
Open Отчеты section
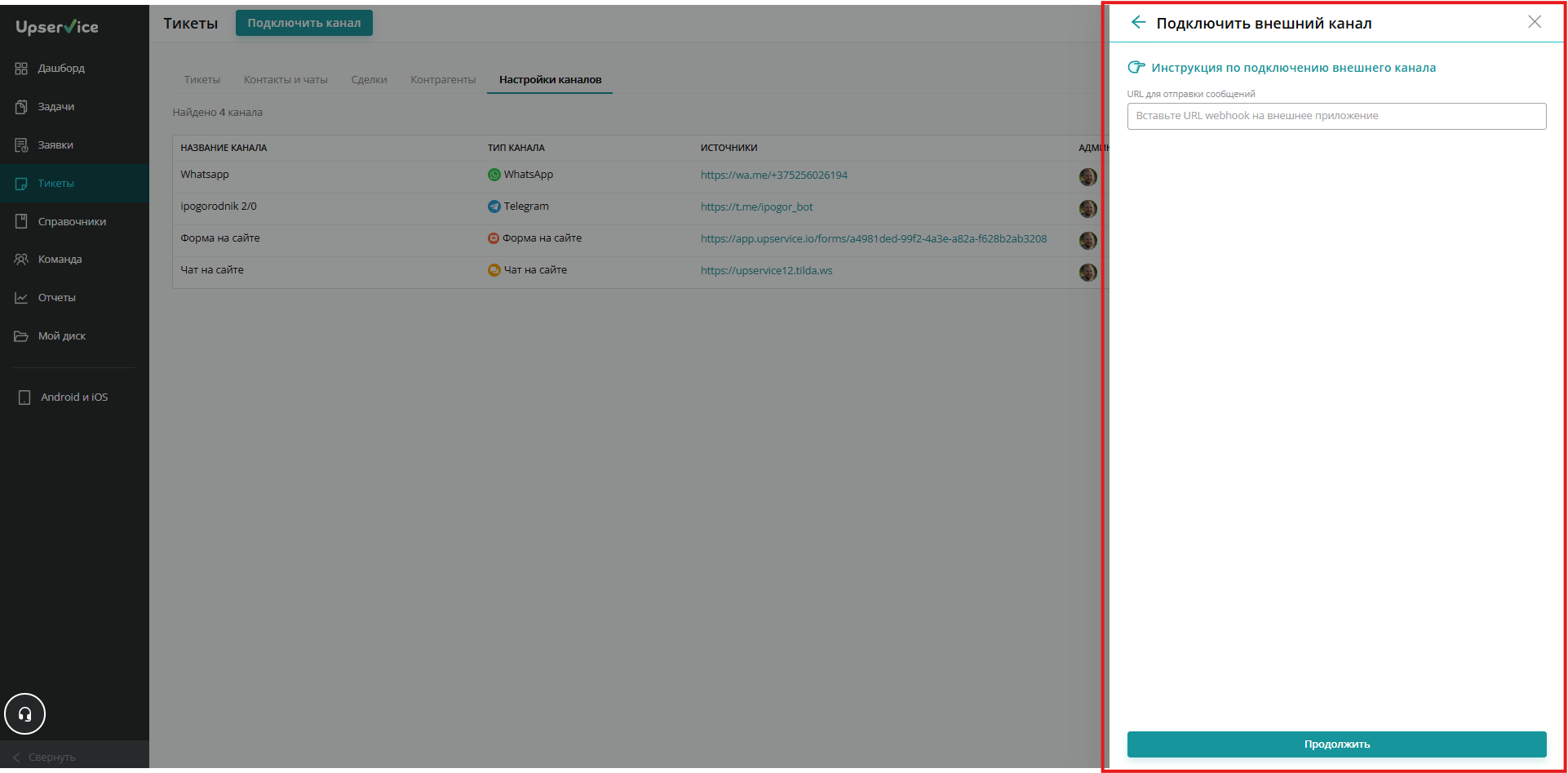click(56, 298)
